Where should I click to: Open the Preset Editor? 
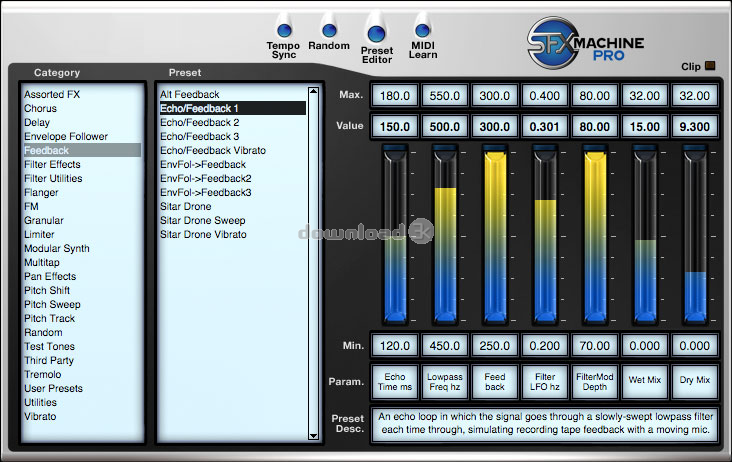[376, 34]
